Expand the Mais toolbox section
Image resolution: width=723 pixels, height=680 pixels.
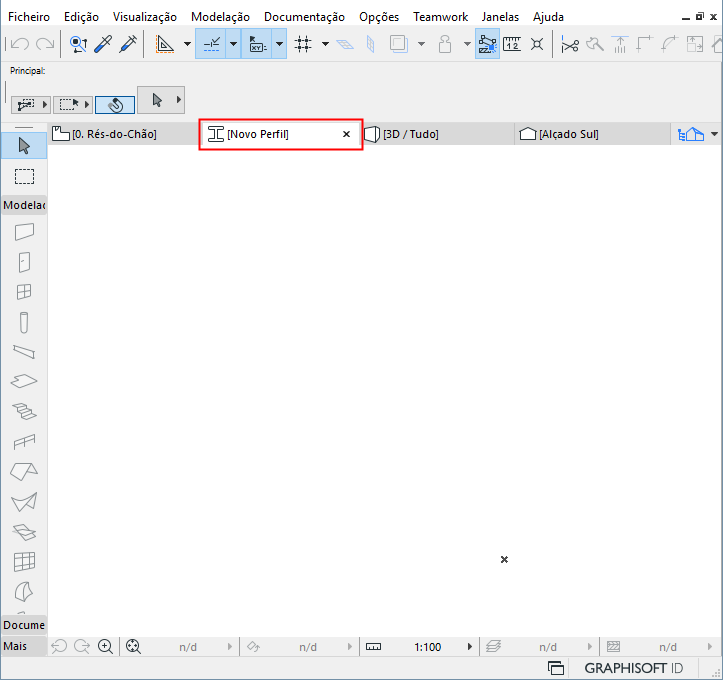click(24, 646)
